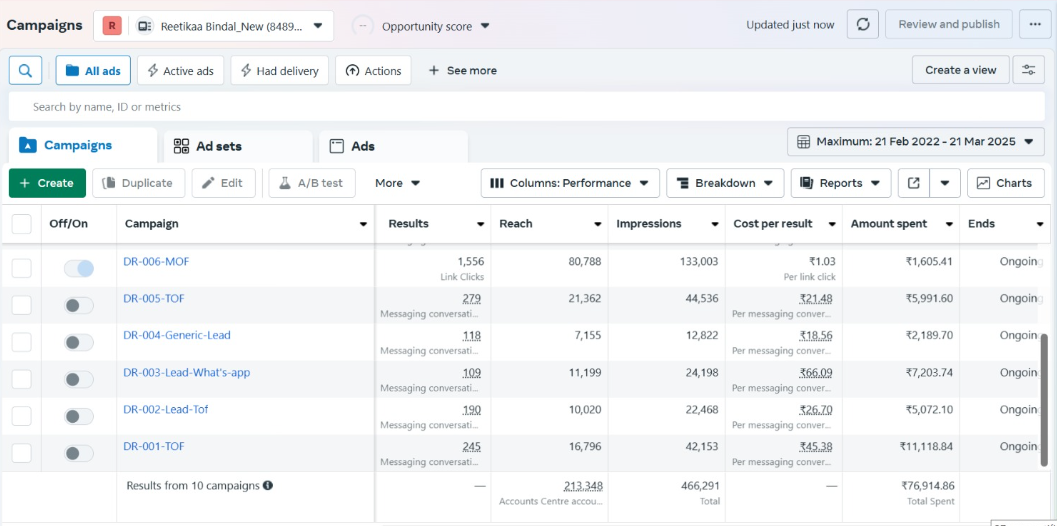The height and width of the screenshot is (526, 1057).
Task: Click the export data icon
Action: click(x=914, y=183)
